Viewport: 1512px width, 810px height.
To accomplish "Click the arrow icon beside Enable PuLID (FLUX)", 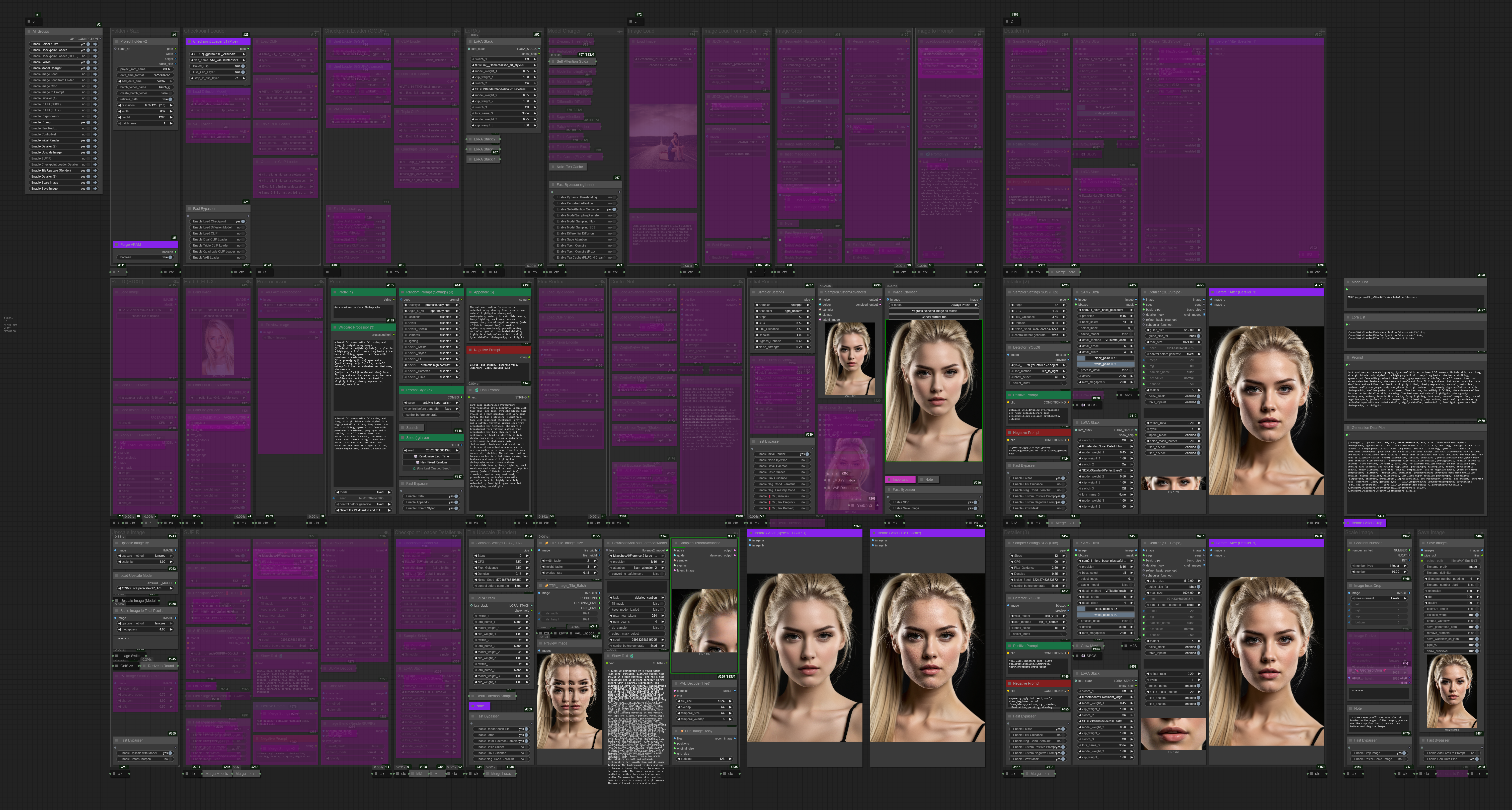I will [95, 110].
